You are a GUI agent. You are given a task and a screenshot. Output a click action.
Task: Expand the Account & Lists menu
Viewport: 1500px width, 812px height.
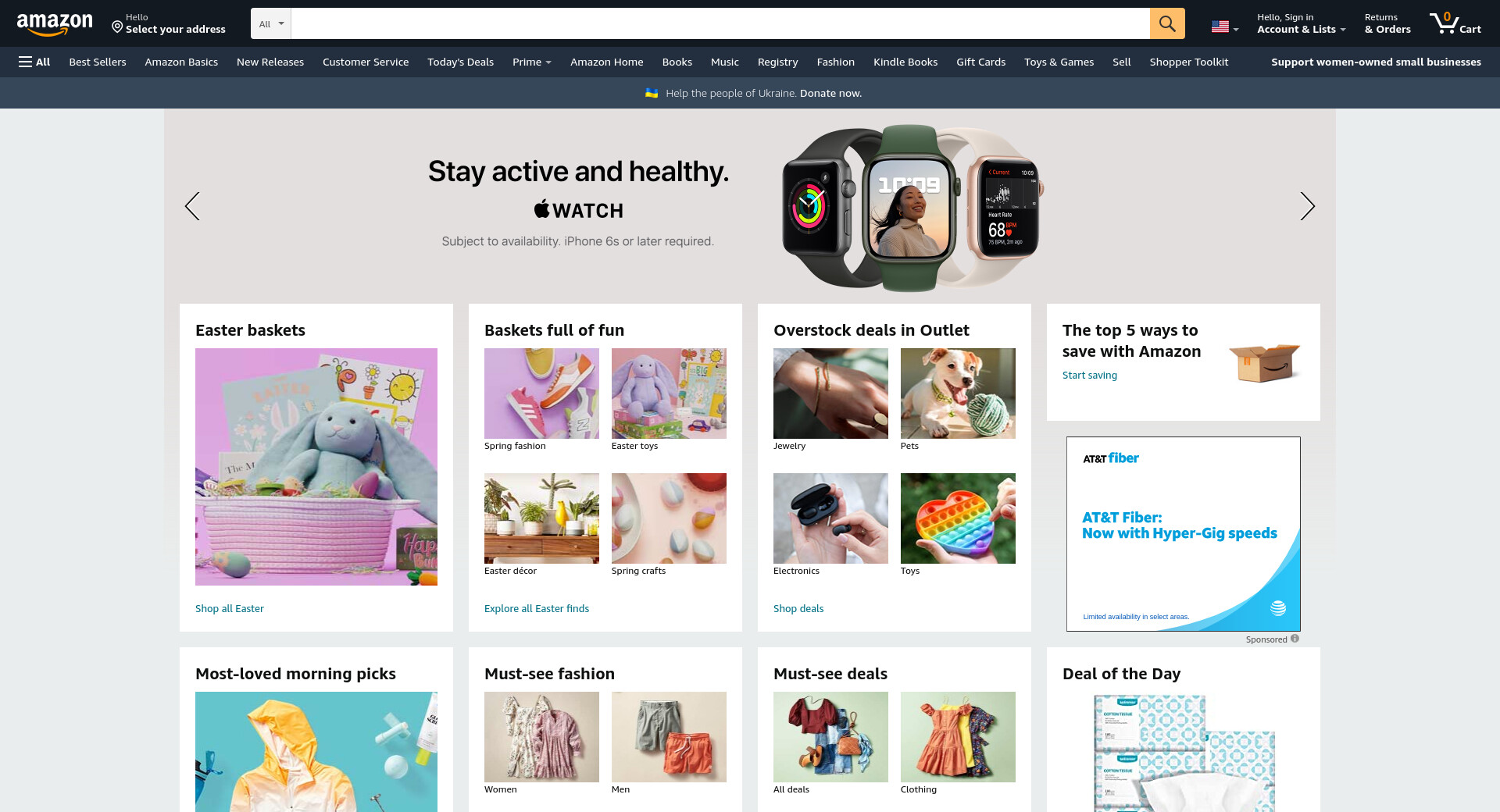click(1301, 23)
